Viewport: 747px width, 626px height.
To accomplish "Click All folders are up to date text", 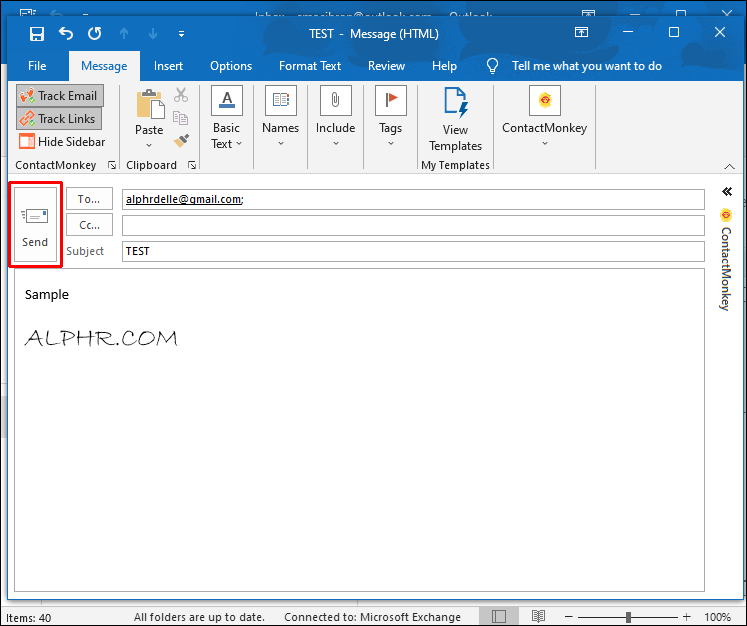I will click(x=199, y=617).
